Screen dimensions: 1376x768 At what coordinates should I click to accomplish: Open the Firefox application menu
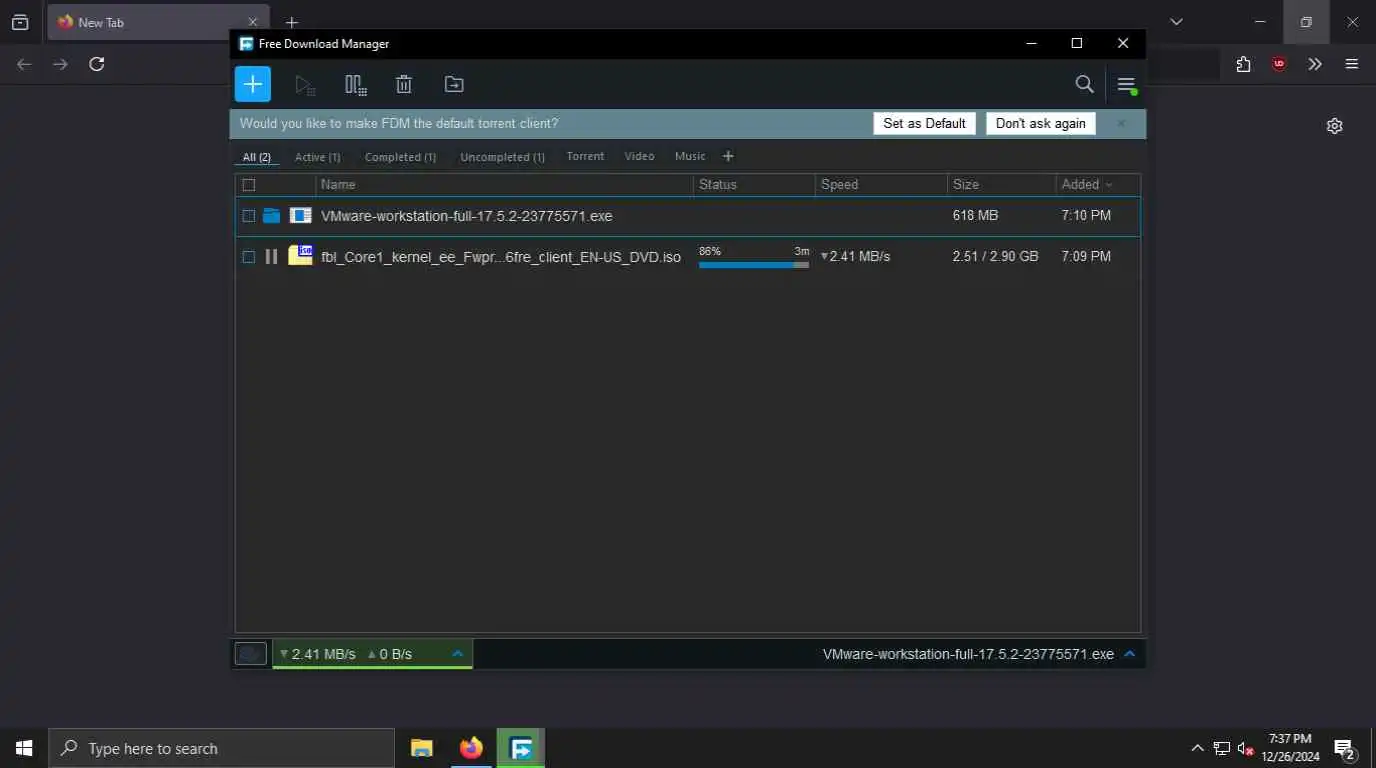click(1352, 64)
